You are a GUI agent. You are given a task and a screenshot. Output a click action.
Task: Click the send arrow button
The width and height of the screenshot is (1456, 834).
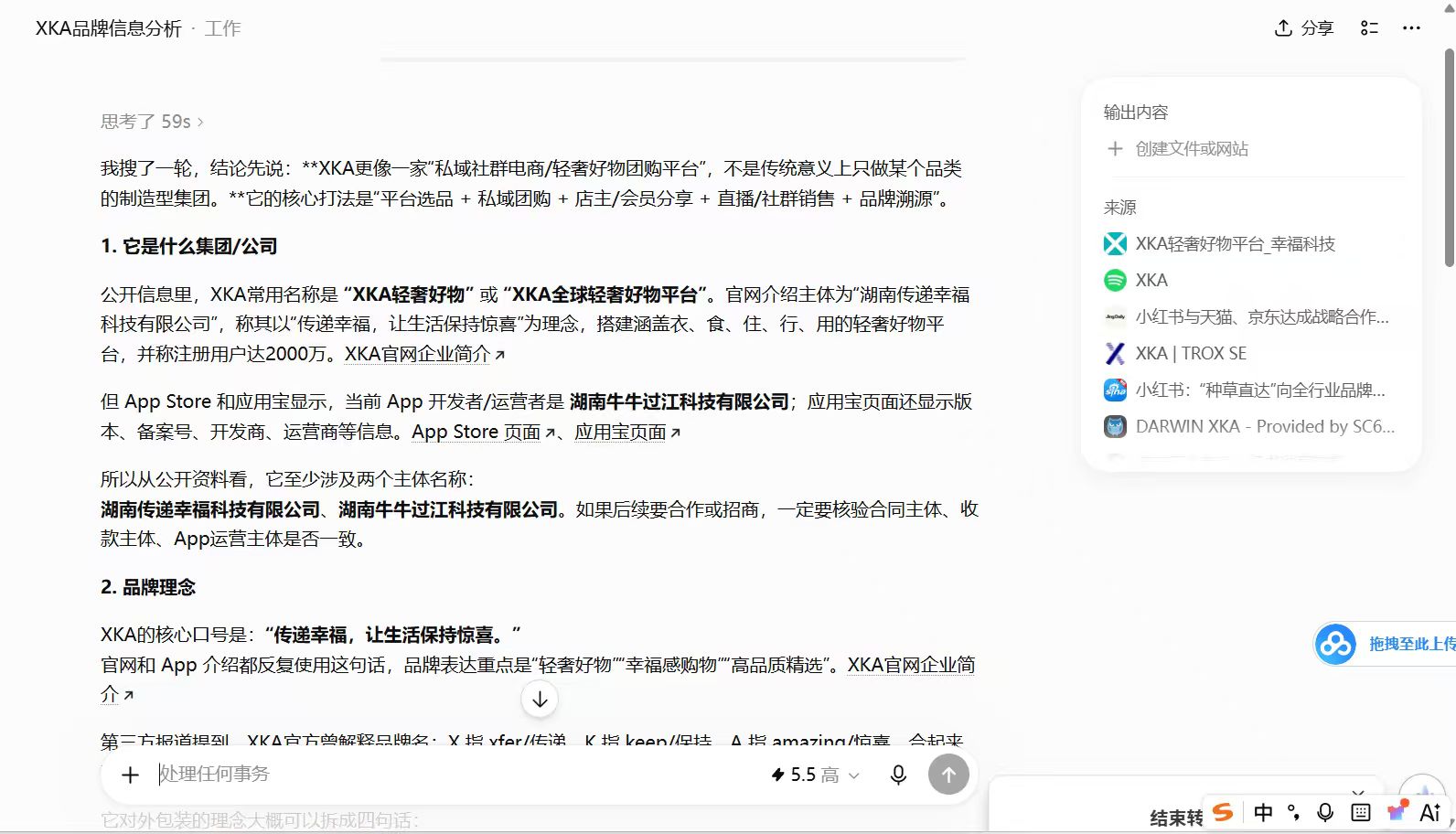pyautogui.click(x=948, y=775)
